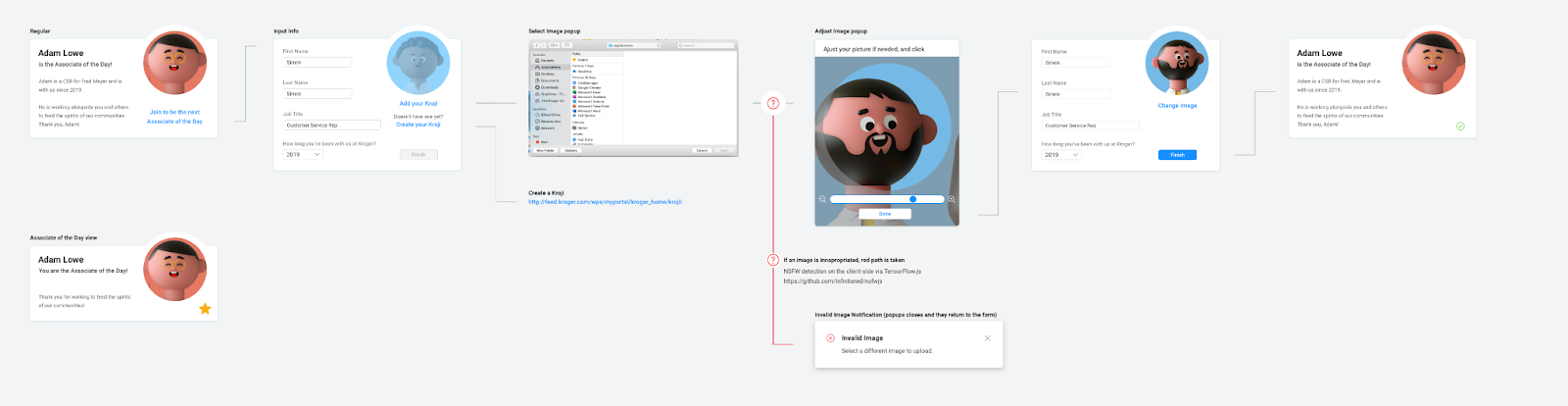Click Join to be the next Associate link

(x=174, y=117)
